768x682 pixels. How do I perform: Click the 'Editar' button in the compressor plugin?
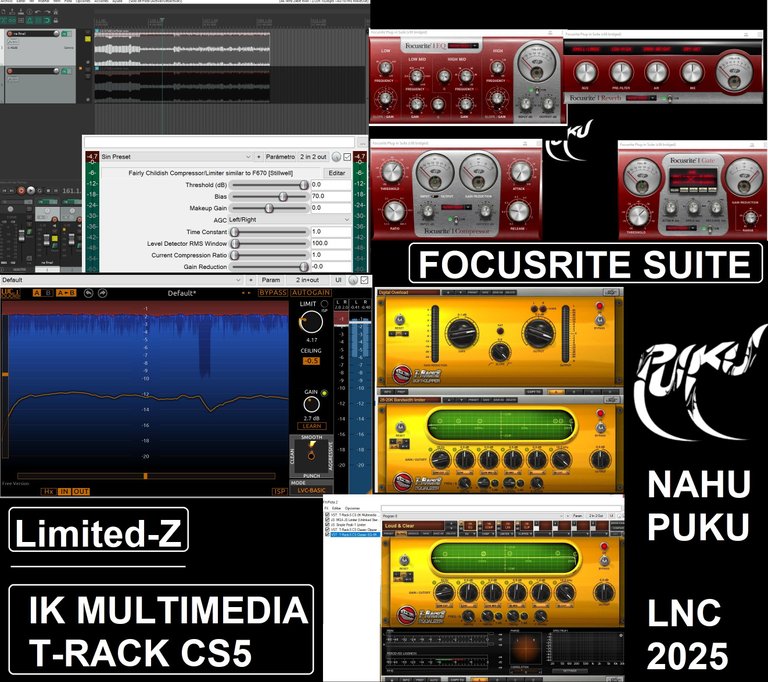pyautogui.click(x=336, y=173)
